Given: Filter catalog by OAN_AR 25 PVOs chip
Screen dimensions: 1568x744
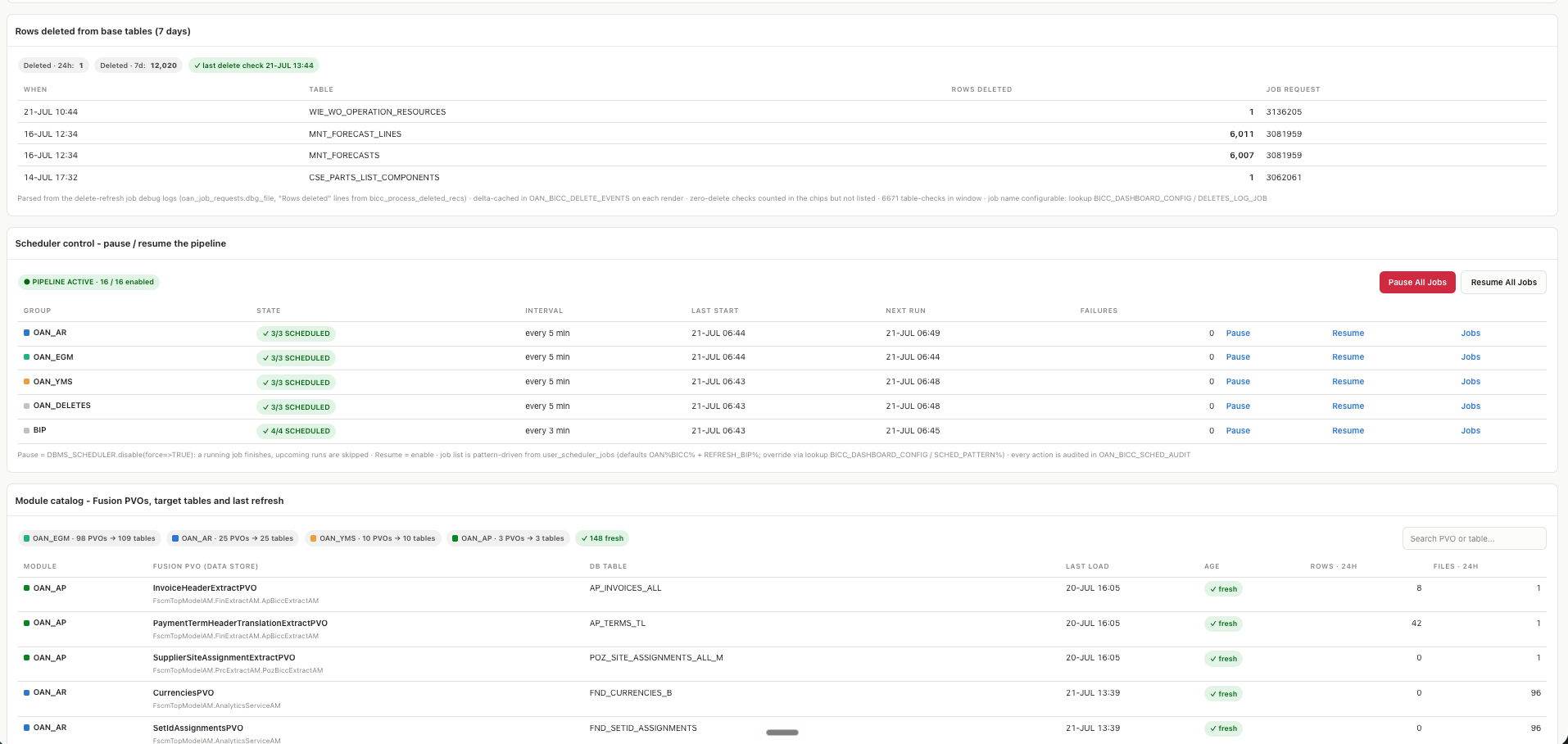Looking at the screenshot, I should (x=233, y=538).
